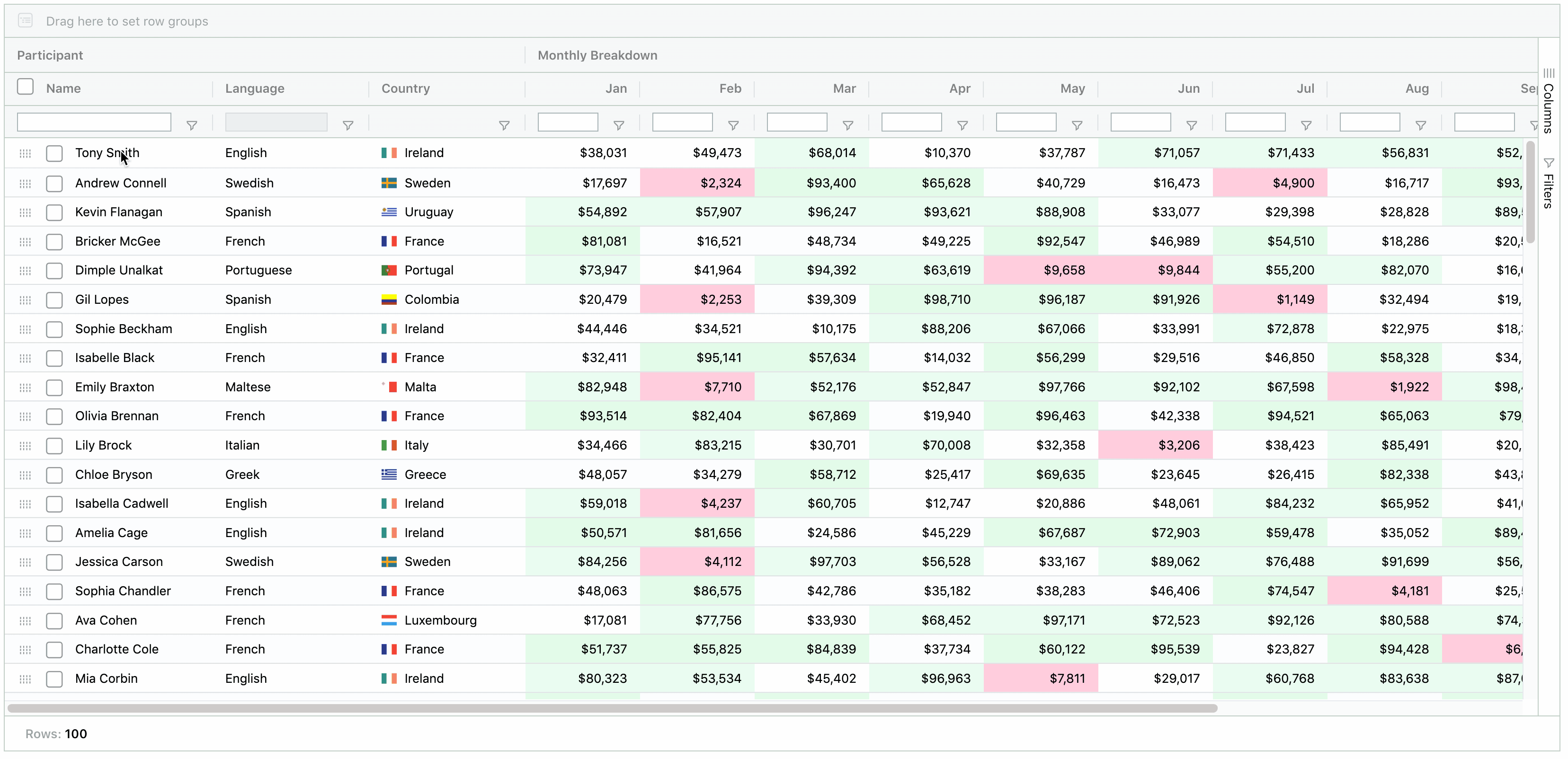This screenshot has height=759, width=1568.
Task: Click the Name column header filter input field
Action: point(95,123)
